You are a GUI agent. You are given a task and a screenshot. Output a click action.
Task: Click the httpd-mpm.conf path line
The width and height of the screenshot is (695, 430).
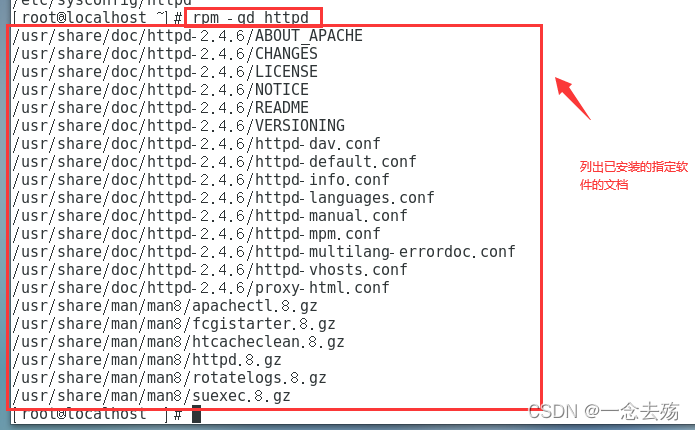[196, 234]
